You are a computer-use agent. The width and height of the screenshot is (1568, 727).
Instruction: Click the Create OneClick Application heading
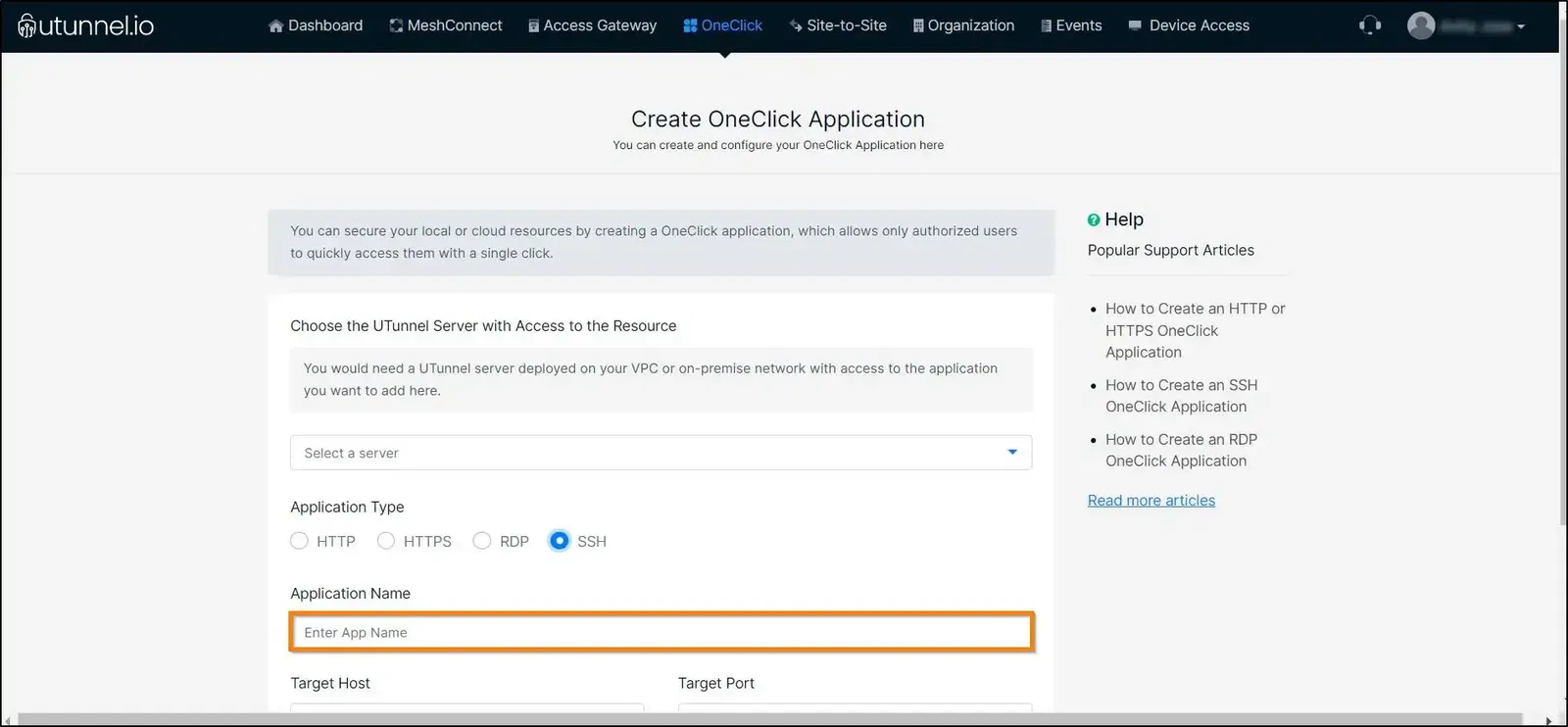coord(778,119)
